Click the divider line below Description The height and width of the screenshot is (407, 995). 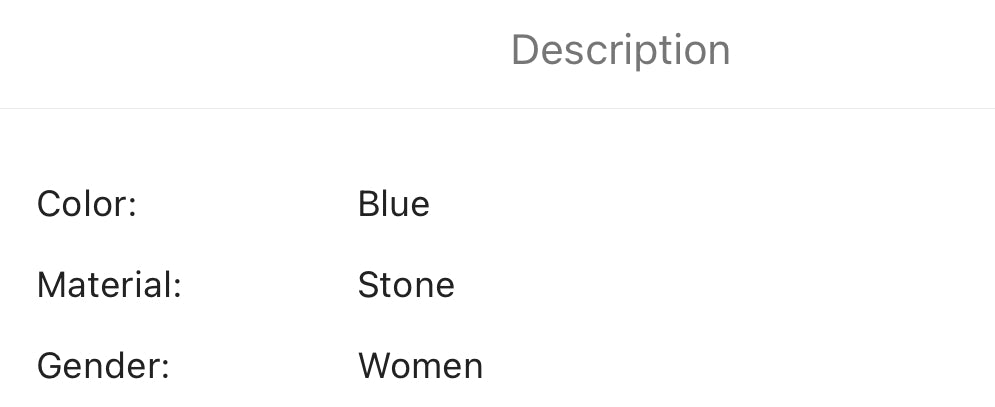(x=497, y=108)
